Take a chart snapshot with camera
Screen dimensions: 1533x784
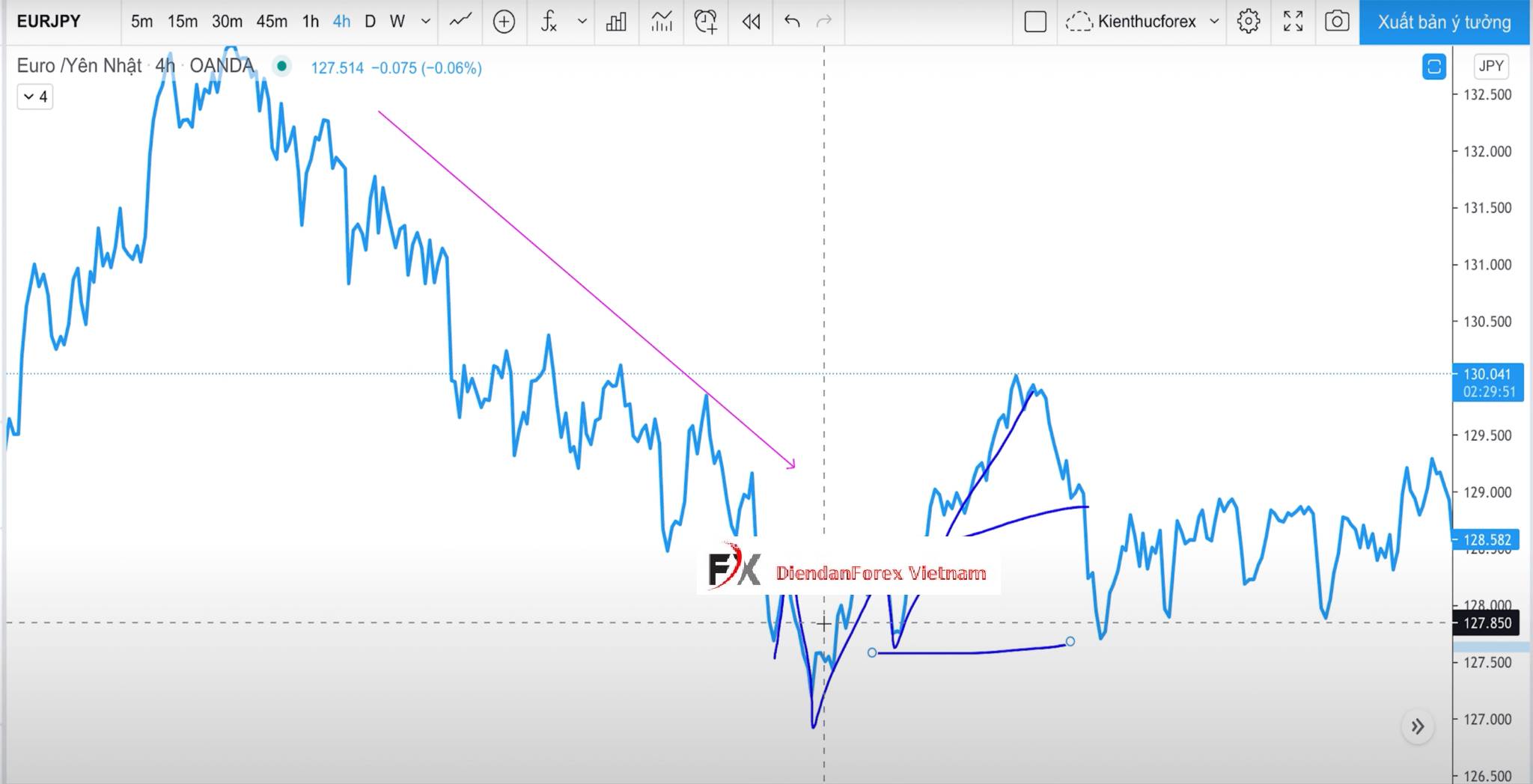click(x=1337, y=21)
